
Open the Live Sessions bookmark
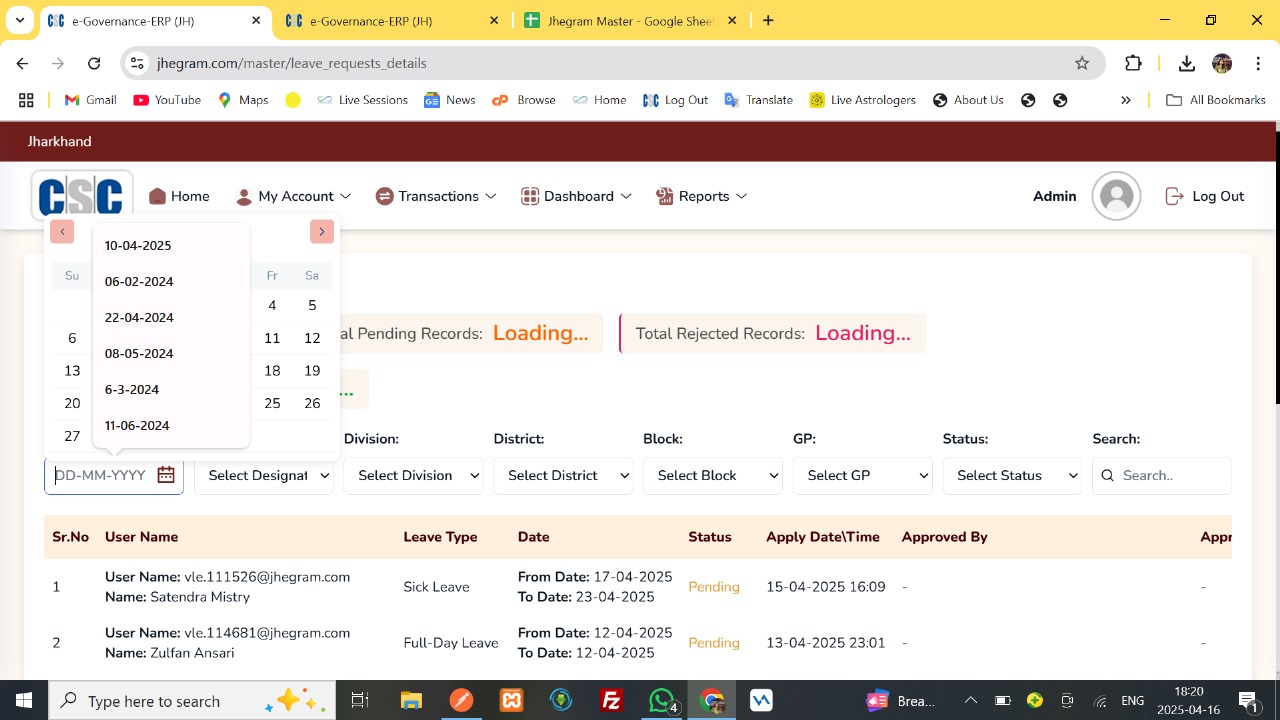click(362, 100)
